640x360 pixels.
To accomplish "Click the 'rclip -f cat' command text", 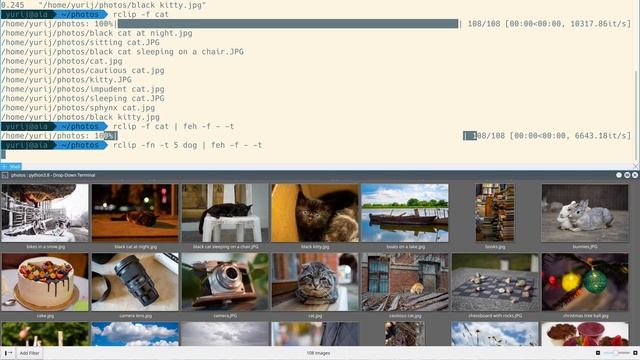I will (141, 14).
